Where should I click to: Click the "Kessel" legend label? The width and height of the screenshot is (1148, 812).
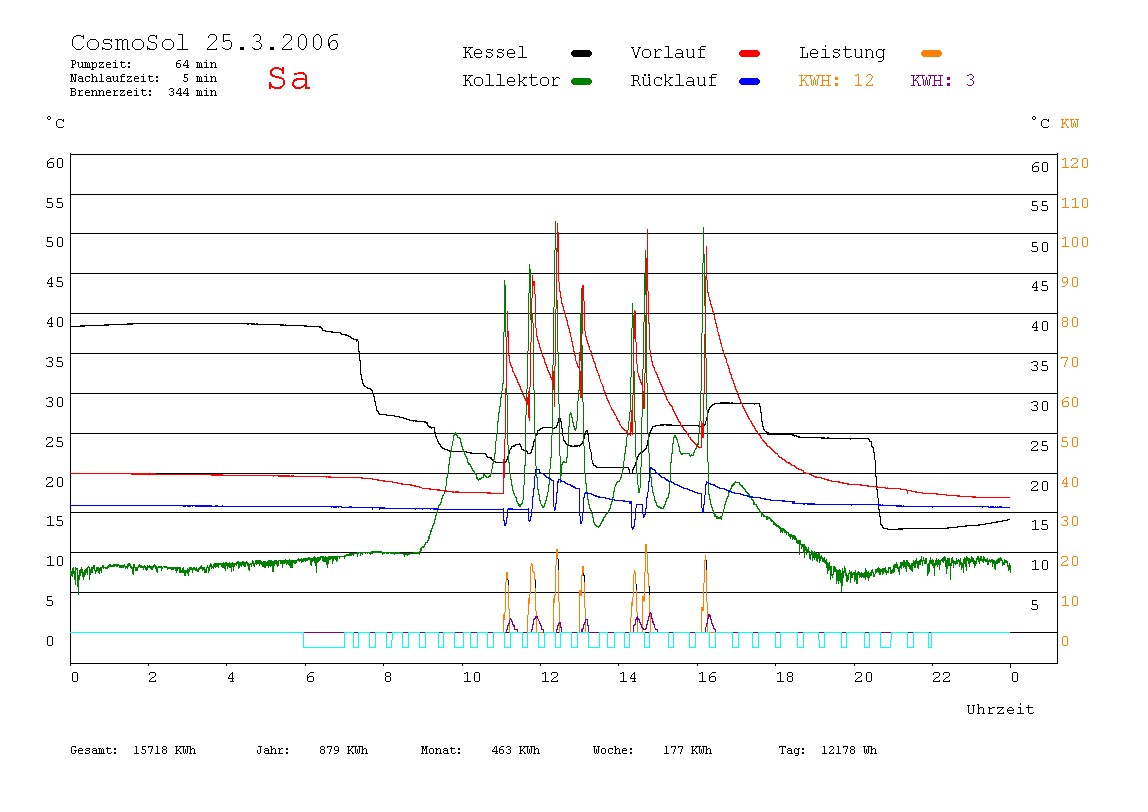pos(495,53)
